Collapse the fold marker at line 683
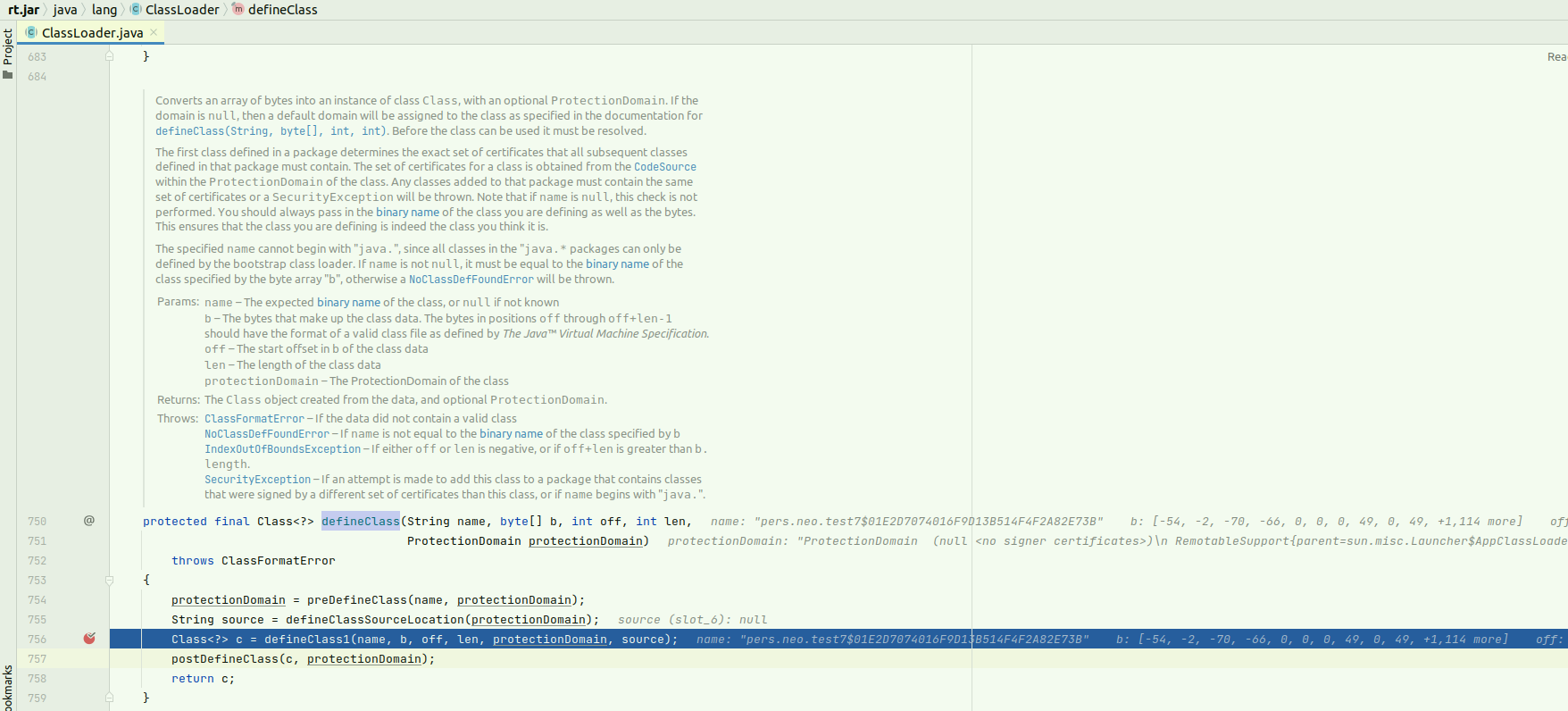 [110, 56]
